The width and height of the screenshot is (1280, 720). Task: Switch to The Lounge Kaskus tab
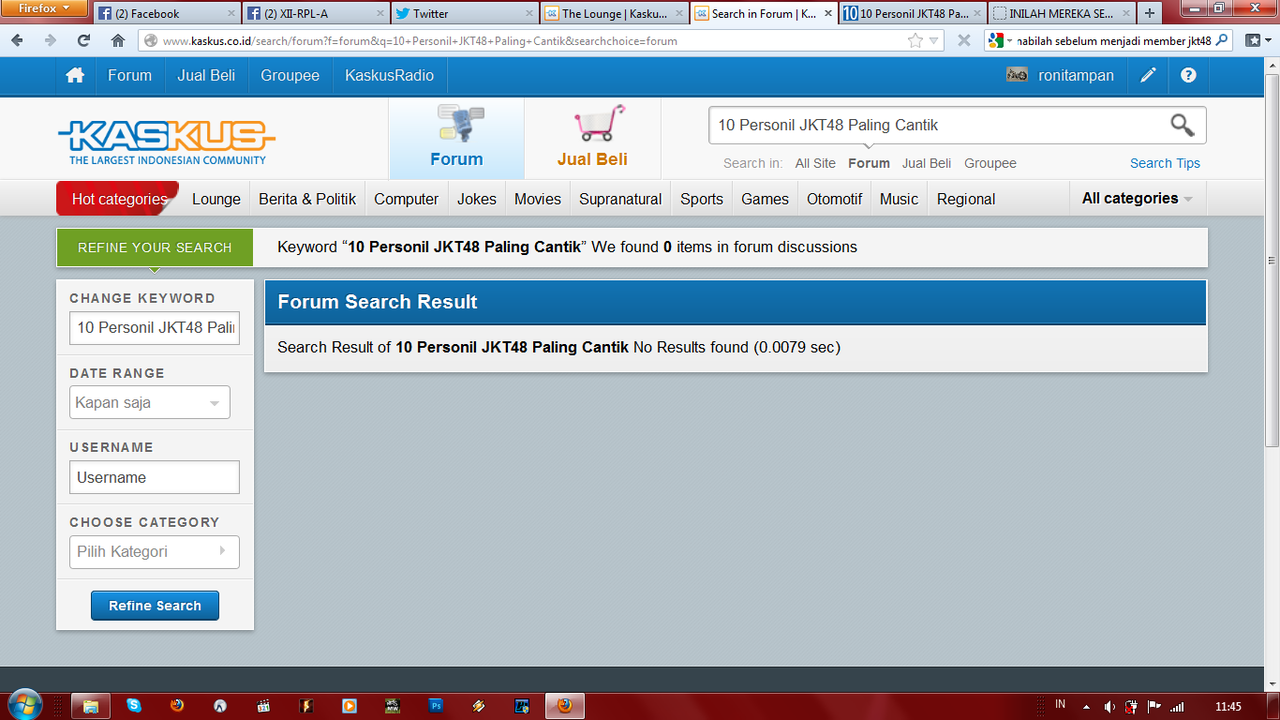click(x=613, y=13)
